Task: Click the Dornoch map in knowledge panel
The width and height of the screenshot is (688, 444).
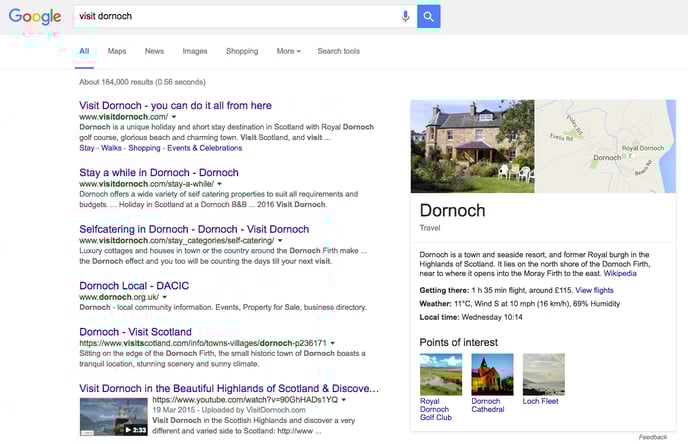Action: click(606, 146)
